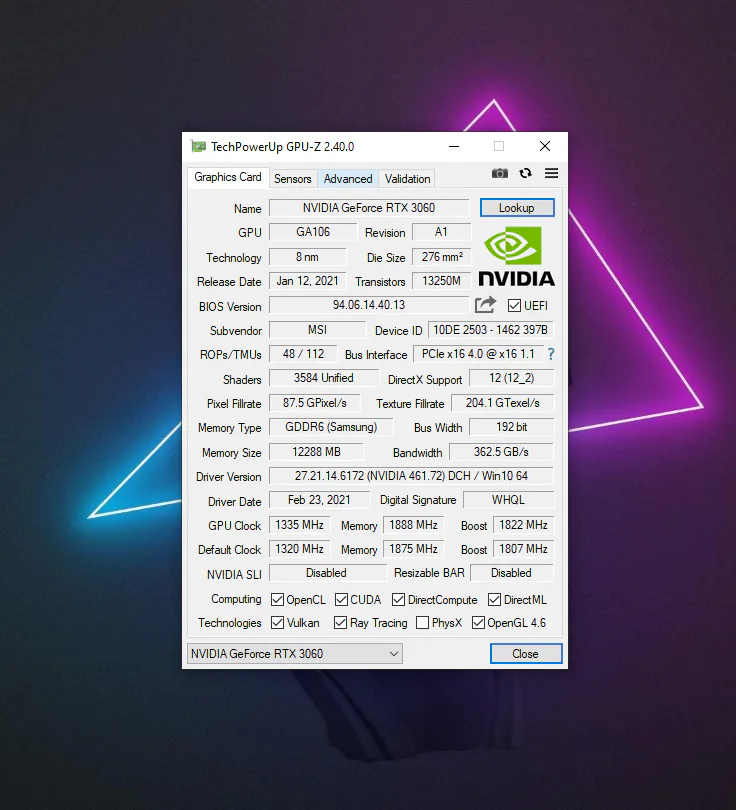Toggle the DirectCompute checkbox
This screenshot has height=810, width=736.
398,599
